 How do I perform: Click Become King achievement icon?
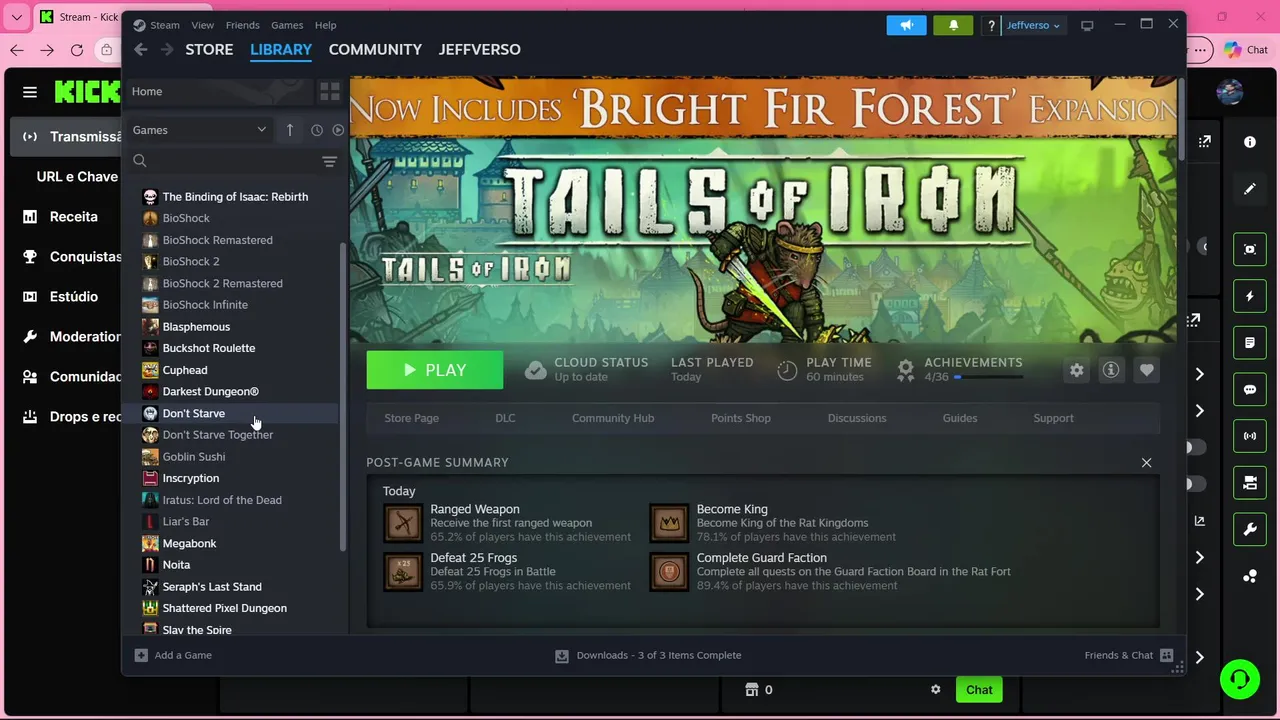669,523
